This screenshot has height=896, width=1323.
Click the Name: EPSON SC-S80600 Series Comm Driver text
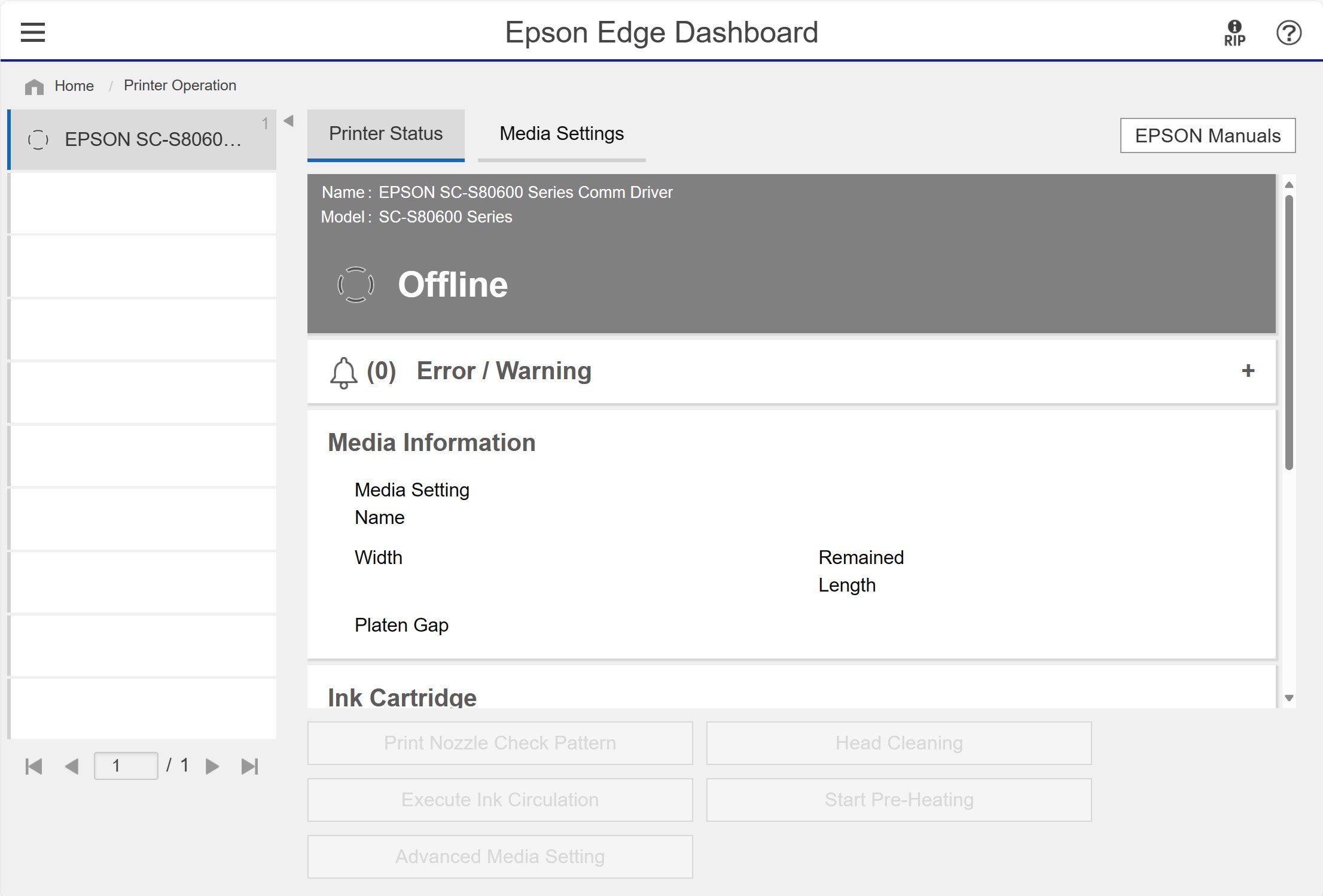pyautogui.click(x=497, y=192)
